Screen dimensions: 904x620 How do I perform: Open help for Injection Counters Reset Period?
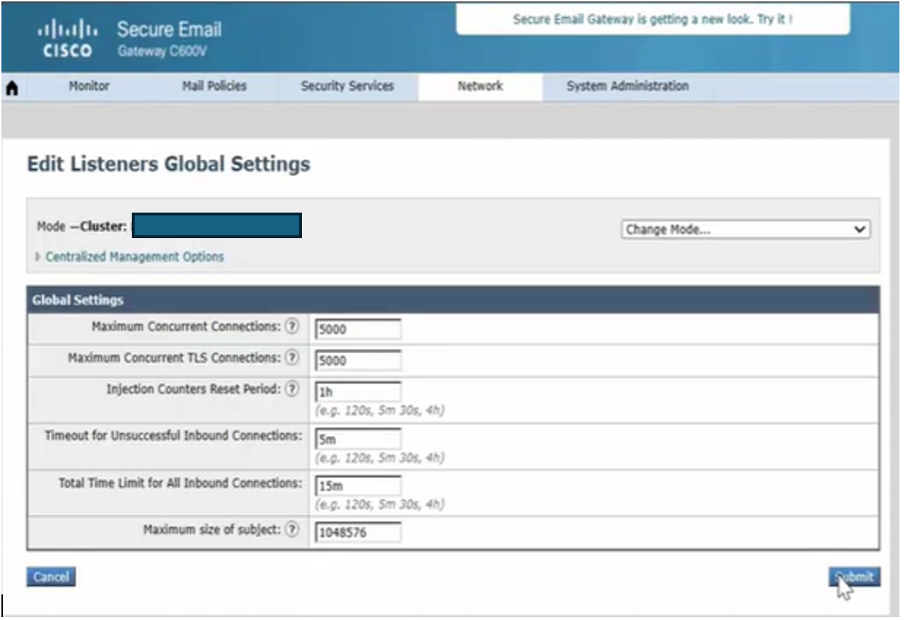coord(292,389)
